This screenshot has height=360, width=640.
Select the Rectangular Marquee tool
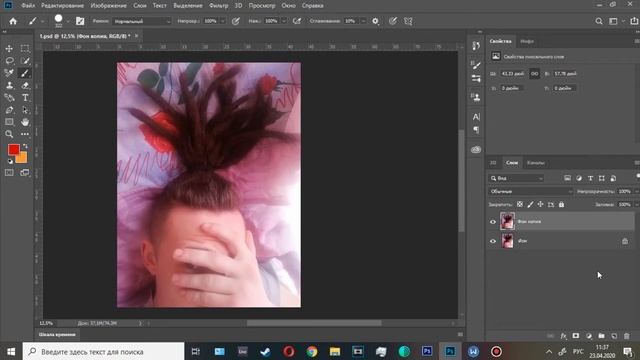click(x=25, y=49)
